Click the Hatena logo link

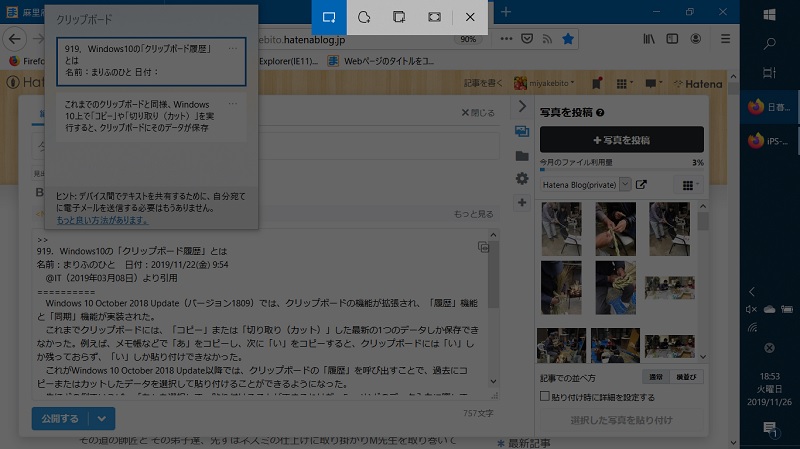[698, 84]
